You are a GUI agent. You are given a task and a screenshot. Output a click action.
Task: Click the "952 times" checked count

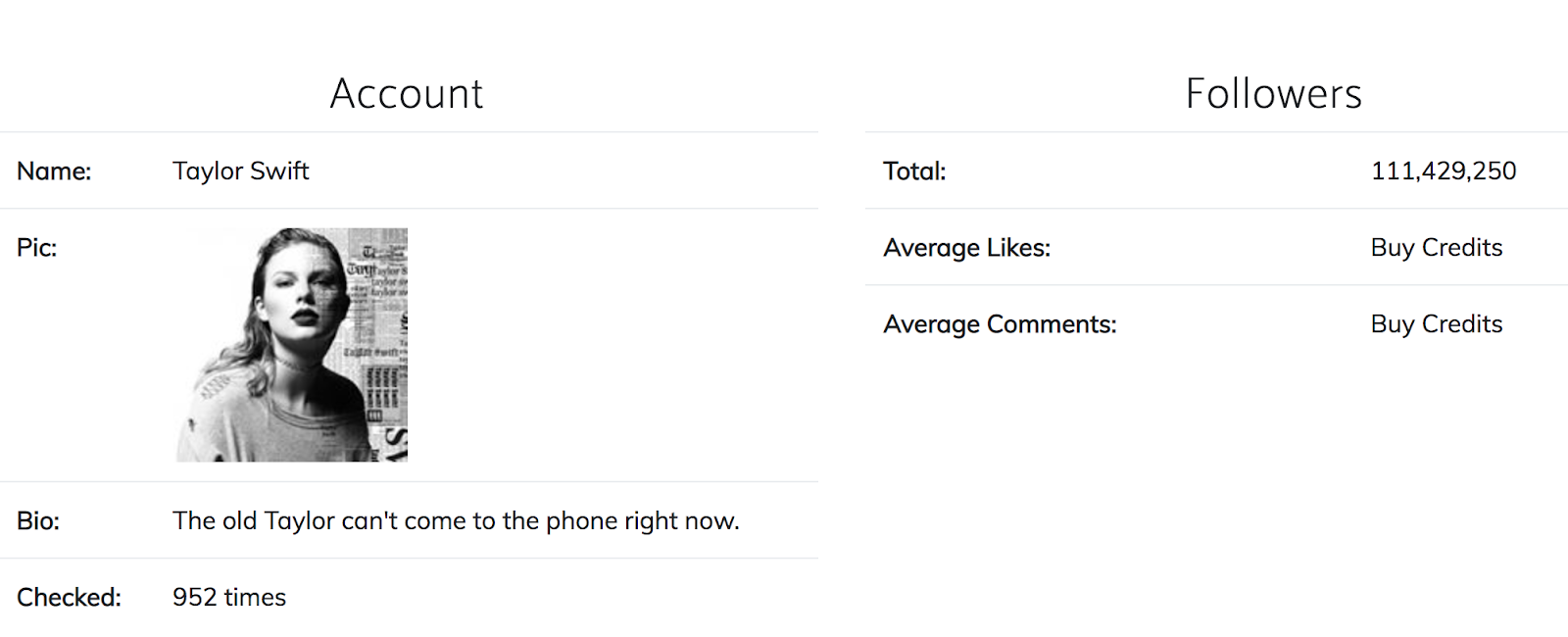tap(229, 598)
